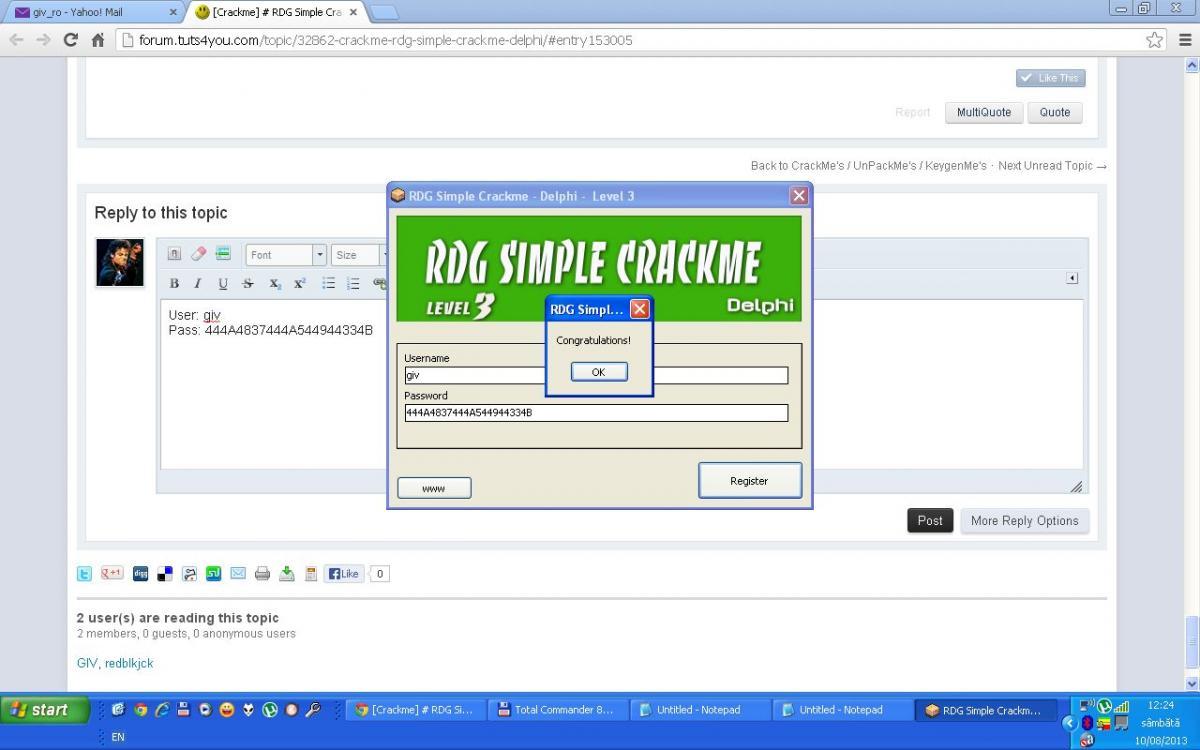Click the Facebook Like button

[x=343, y=574]
